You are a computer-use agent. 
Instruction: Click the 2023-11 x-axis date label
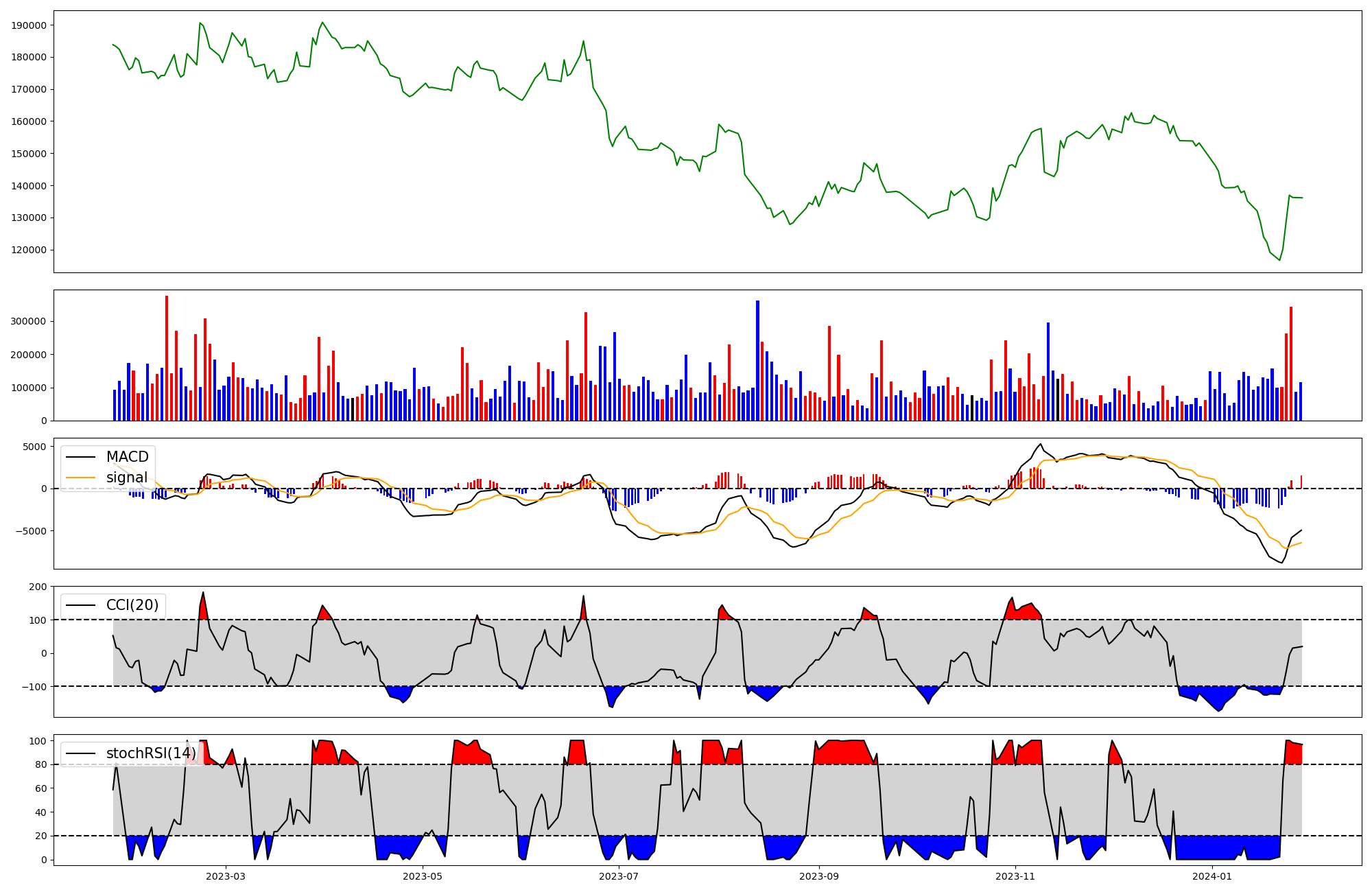pos(1015,876)
